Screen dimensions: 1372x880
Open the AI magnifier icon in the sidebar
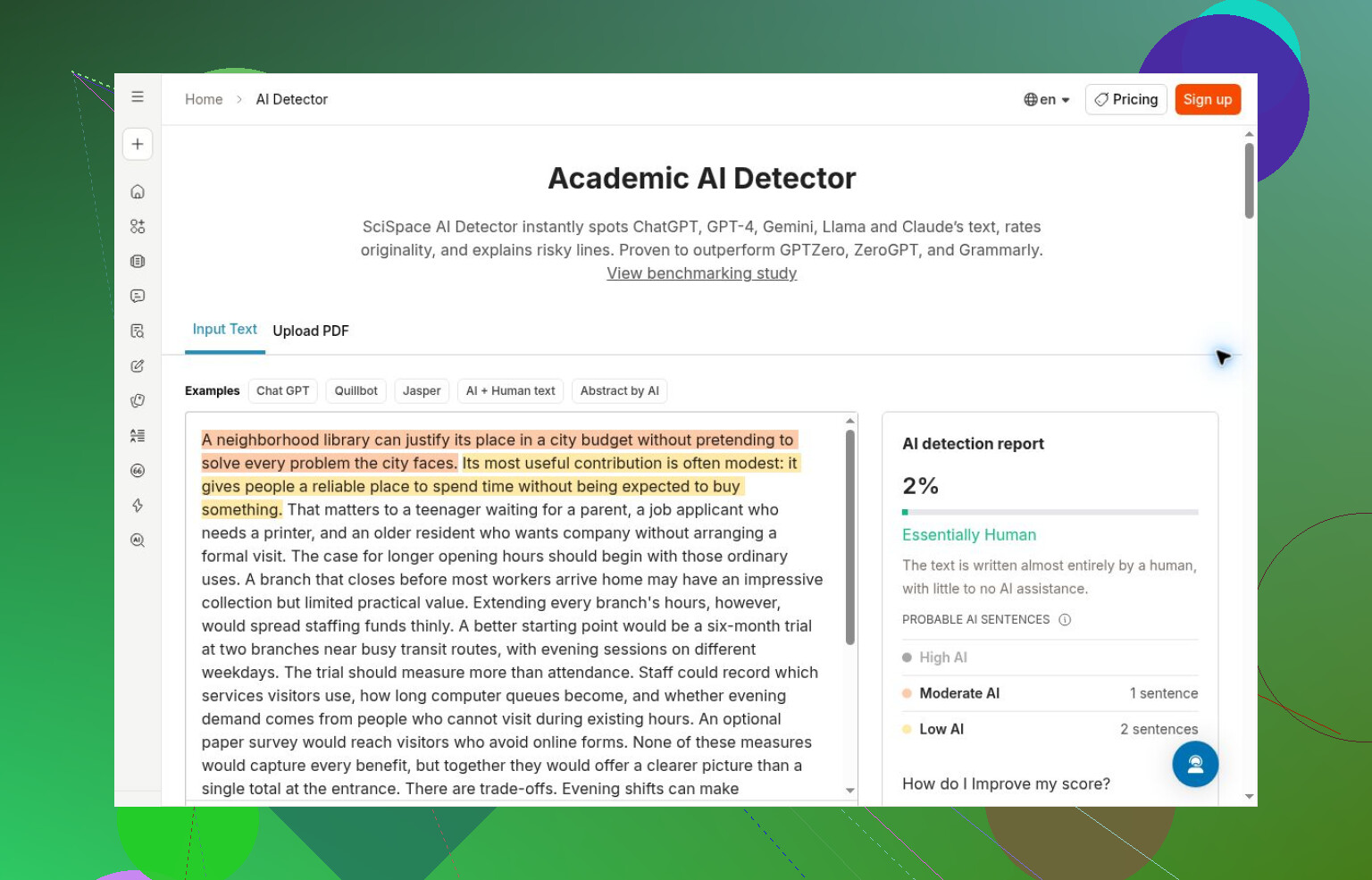pyautogui.click(x=138, y=540)
